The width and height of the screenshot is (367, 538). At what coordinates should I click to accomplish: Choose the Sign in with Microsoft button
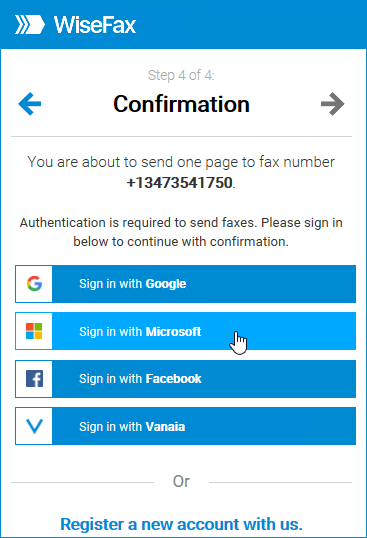(x=186, y=331)
